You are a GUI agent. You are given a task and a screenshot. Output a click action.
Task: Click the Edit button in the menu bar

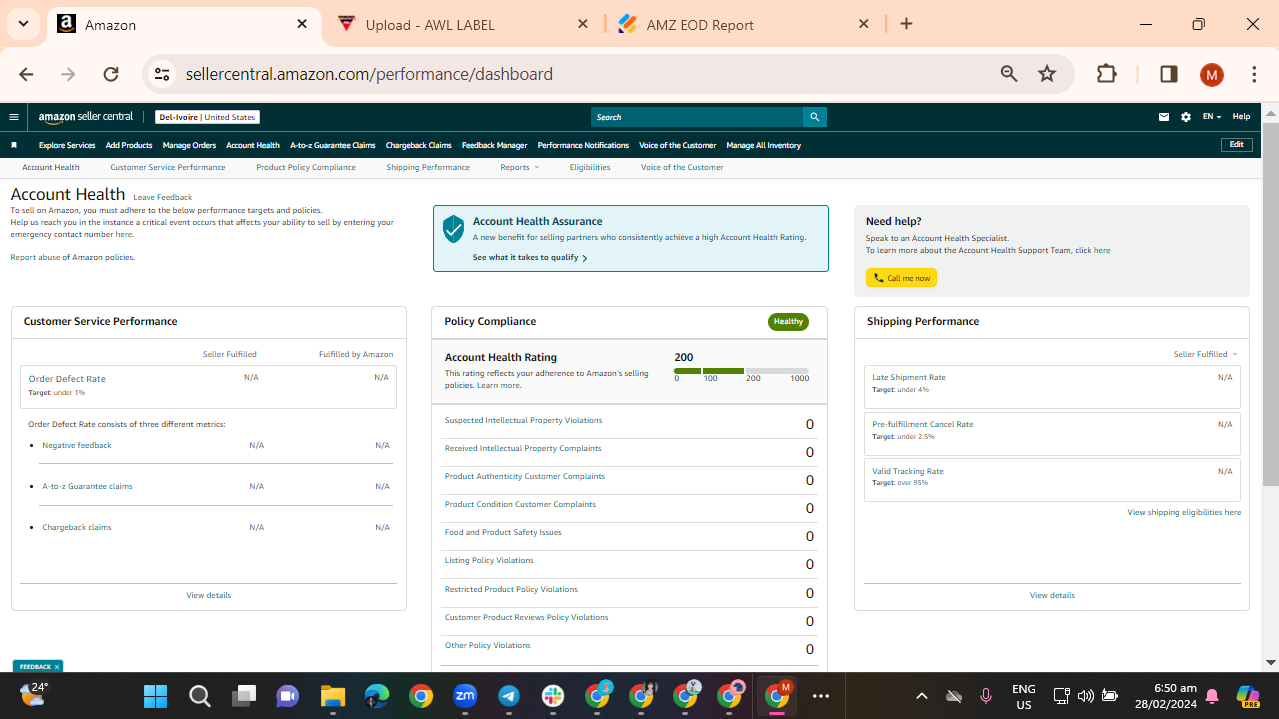[1237, 144]
